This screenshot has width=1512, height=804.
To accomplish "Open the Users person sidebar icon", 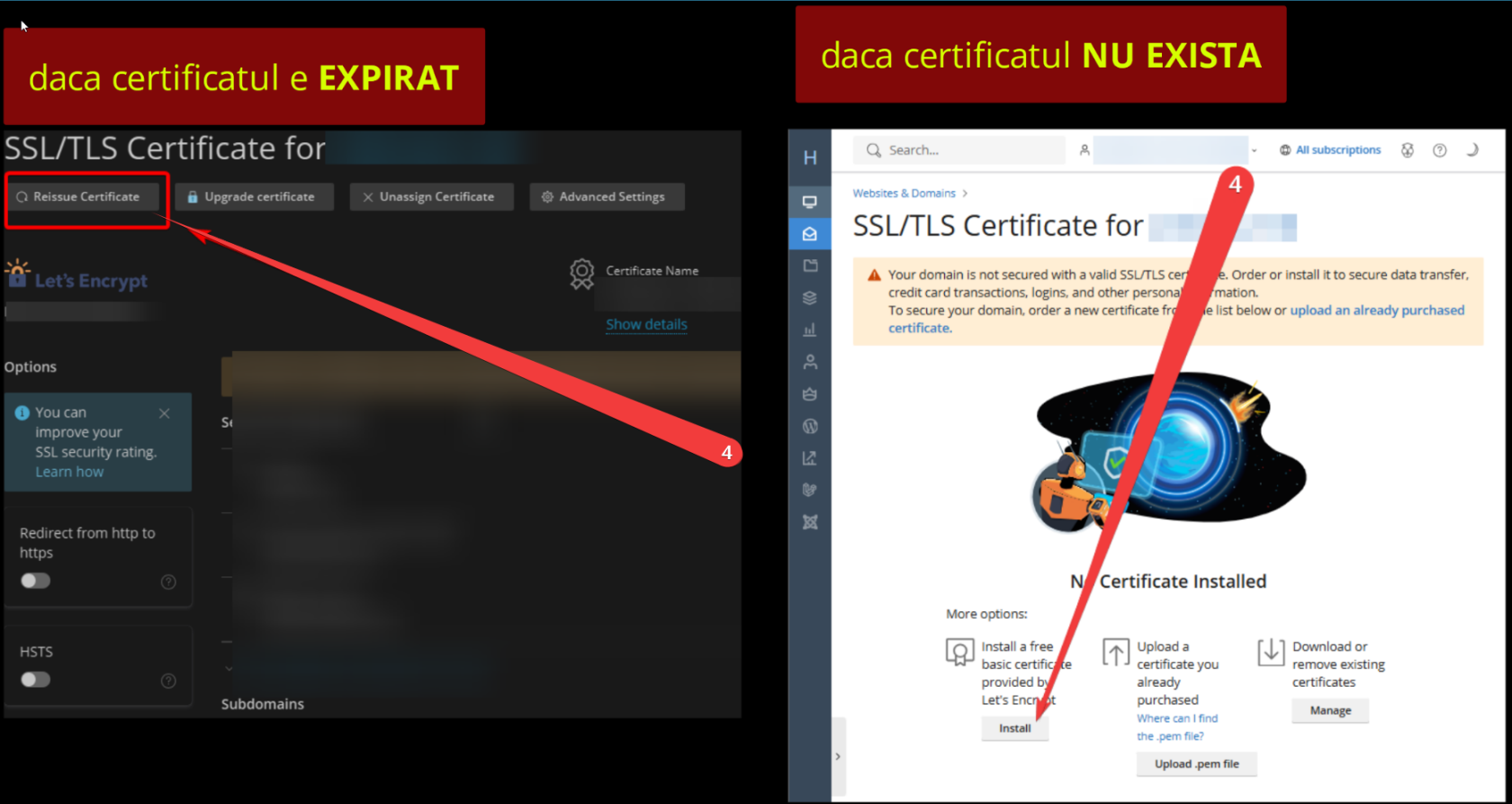I will 810,362.
